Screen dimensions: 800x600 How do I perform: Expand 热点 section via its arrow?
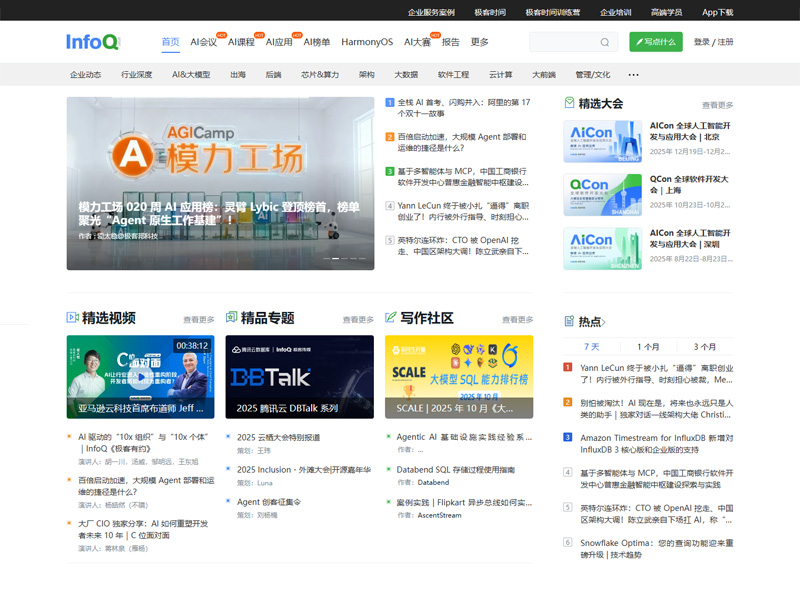point(605,320)
